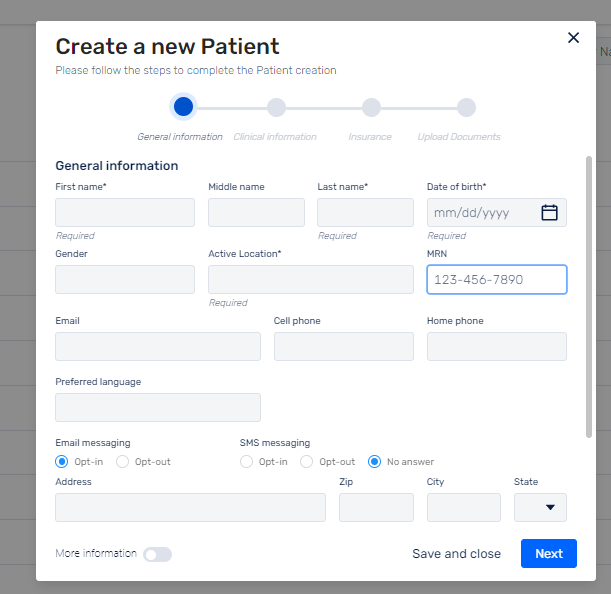This screenshot has height=594, width=611.
Task: Jump to the Insurance step circle
Action: (x=371, y=107)
